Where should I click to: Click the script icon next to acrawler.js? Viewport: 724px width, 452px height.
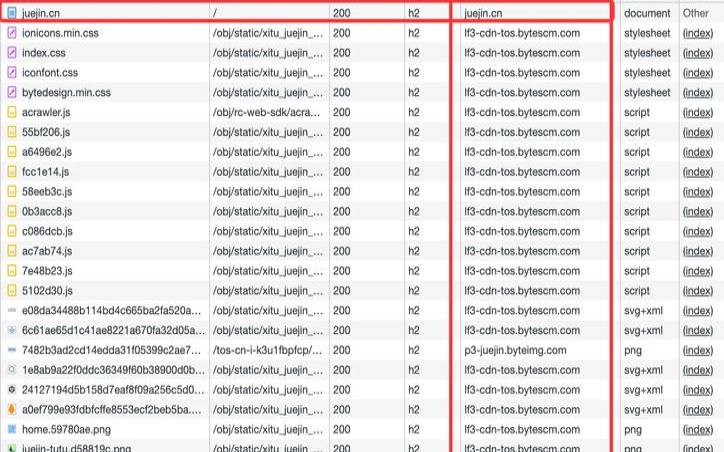[11, 112]
